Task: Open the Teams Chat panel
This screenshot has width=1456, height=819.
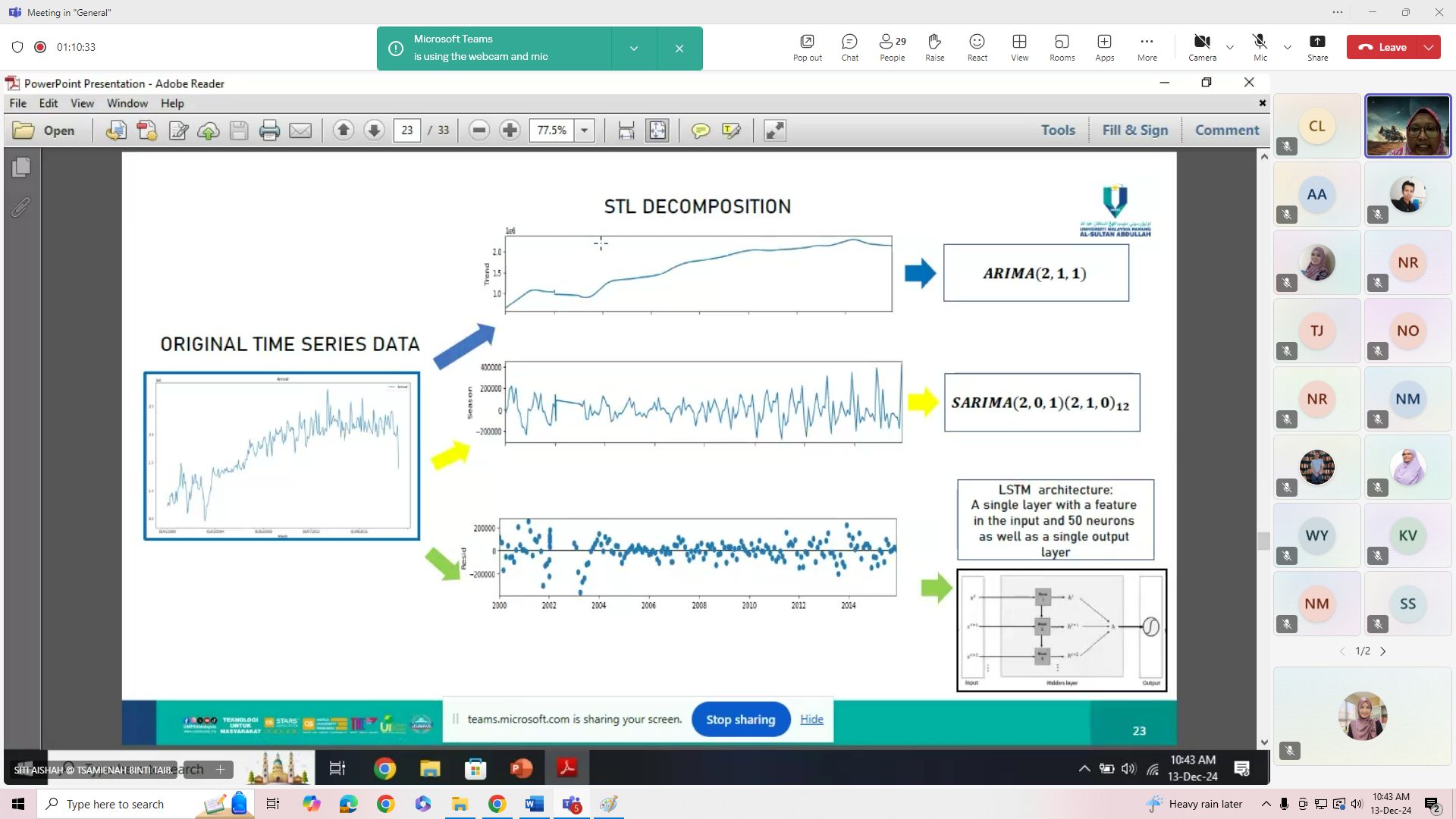Action: [849, 47]
